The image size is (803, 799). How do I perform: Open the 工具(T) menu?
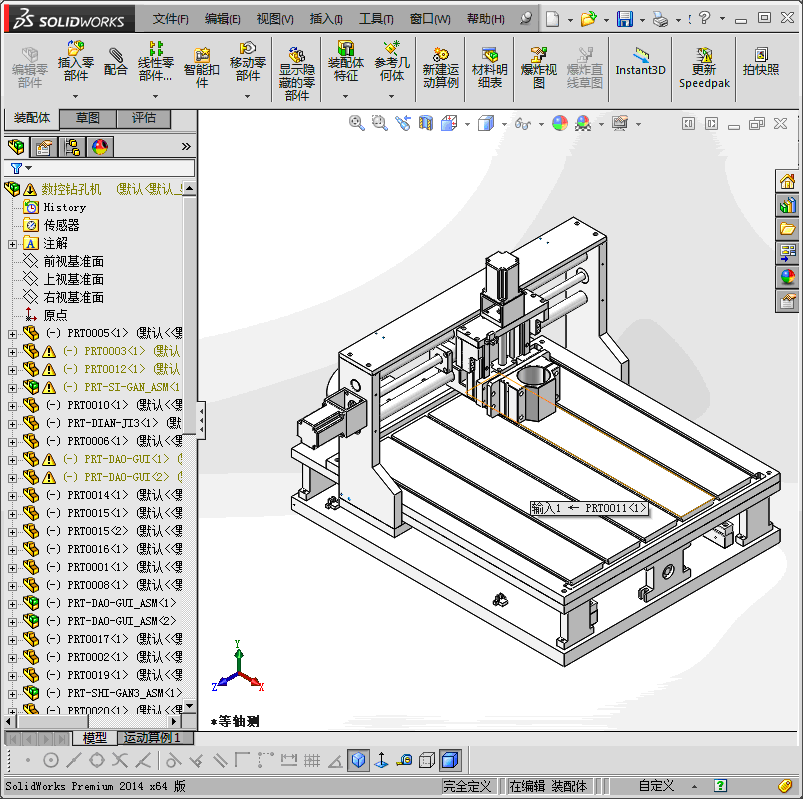[x=376, y=19]
